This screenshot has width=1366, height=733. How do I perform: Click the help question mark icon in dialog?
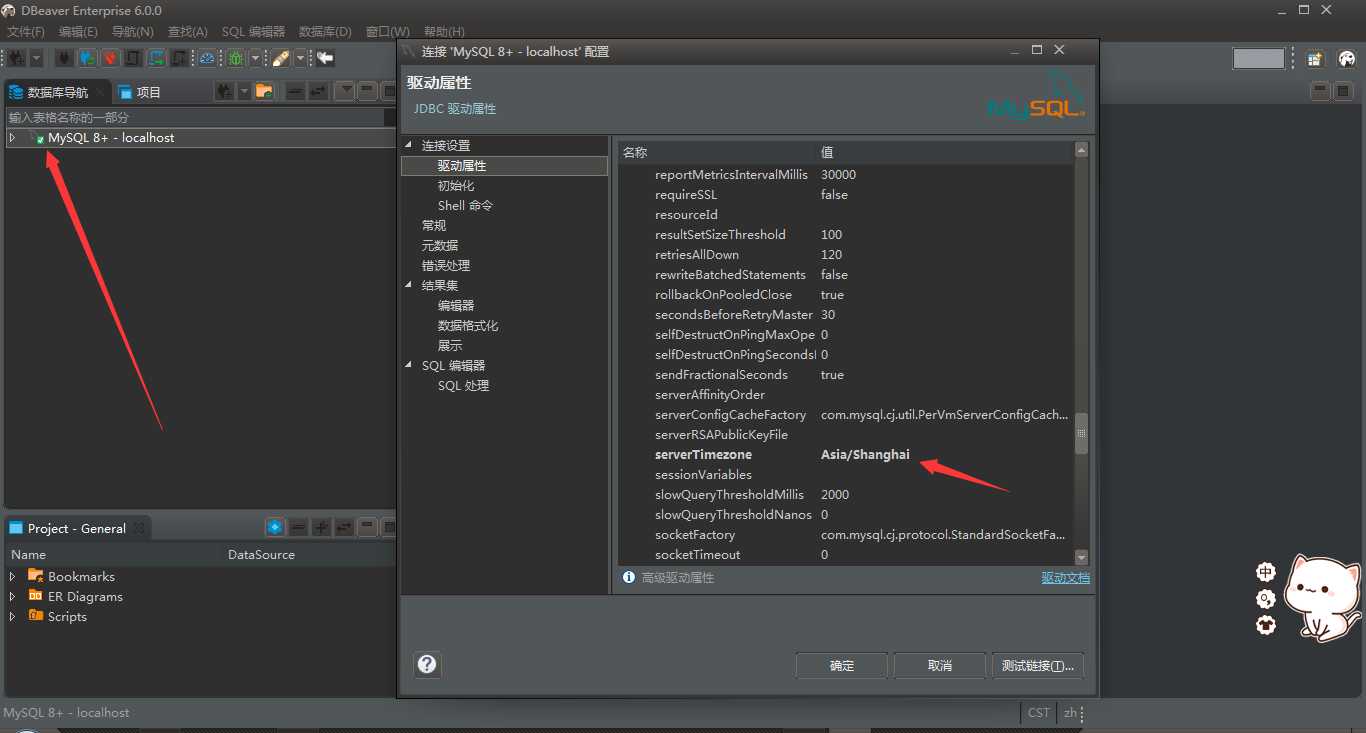pos(427,664)
